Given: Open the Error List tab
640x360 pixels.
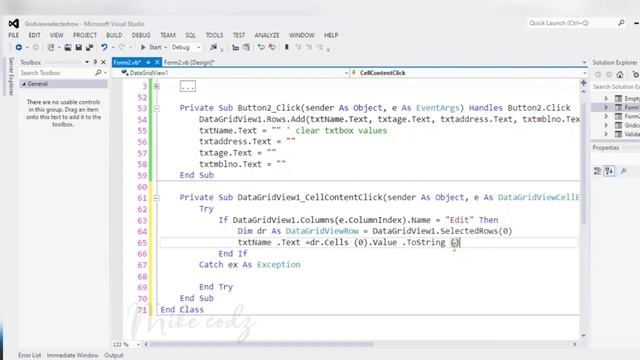Looking at the screenshot, I should coord(29,356).
